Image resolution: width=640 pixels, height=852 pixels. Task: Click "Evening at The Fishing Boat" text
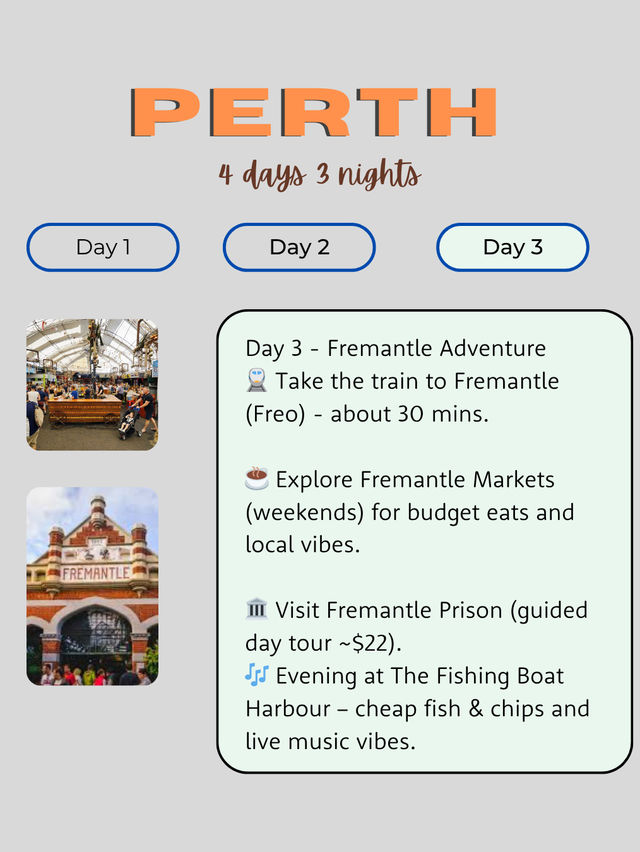pos(420,676)
